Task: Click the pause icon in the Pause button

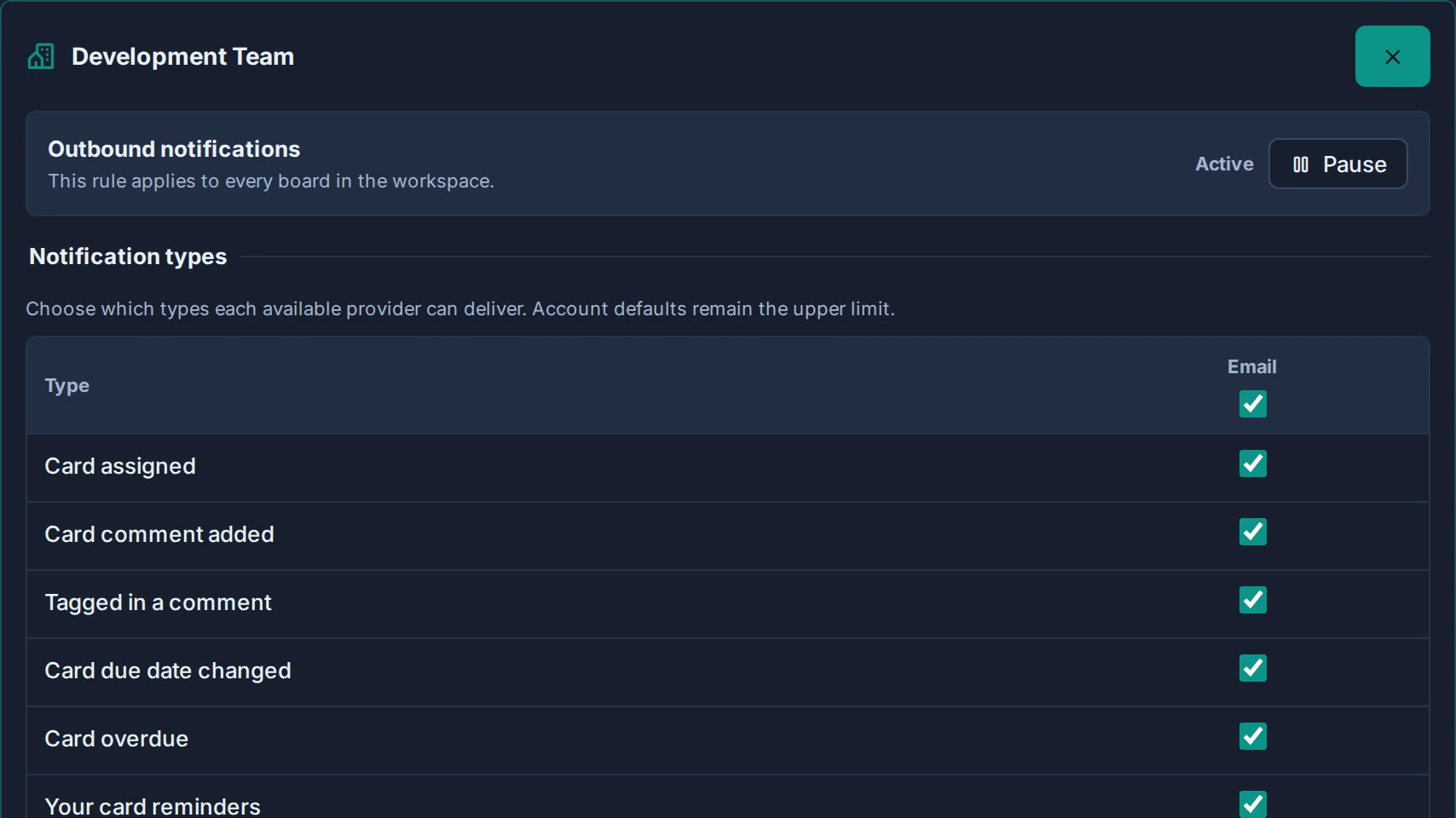Action: 1300,164
